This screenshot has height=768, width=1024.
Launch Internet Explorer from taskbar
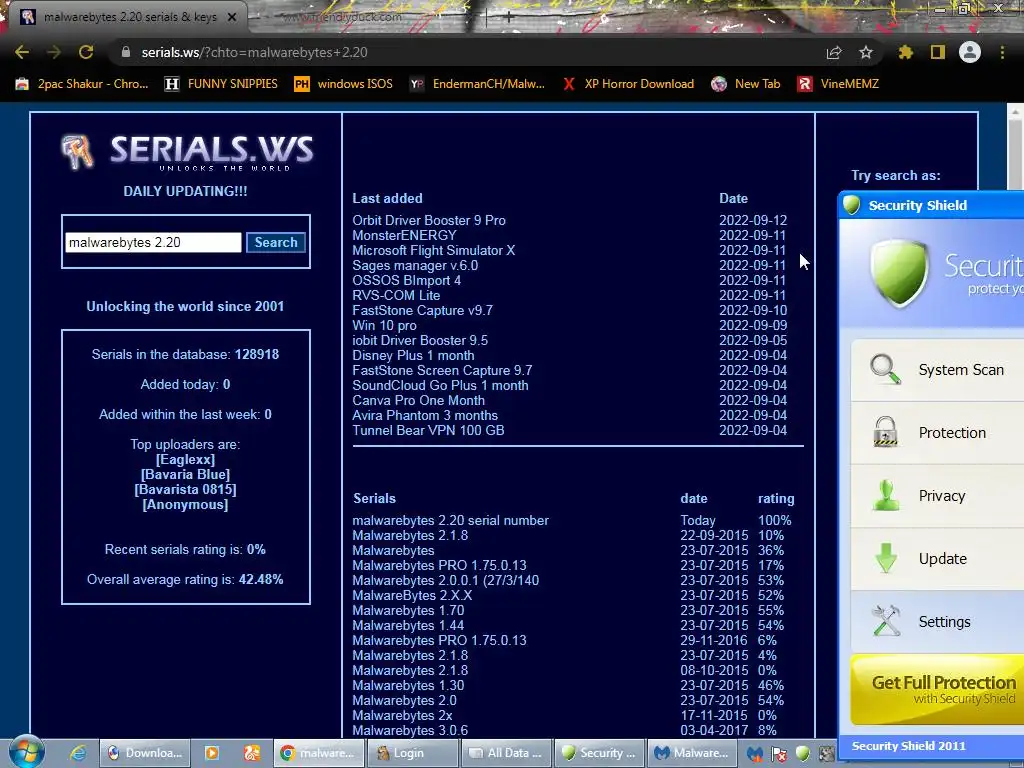pos(78,753)
